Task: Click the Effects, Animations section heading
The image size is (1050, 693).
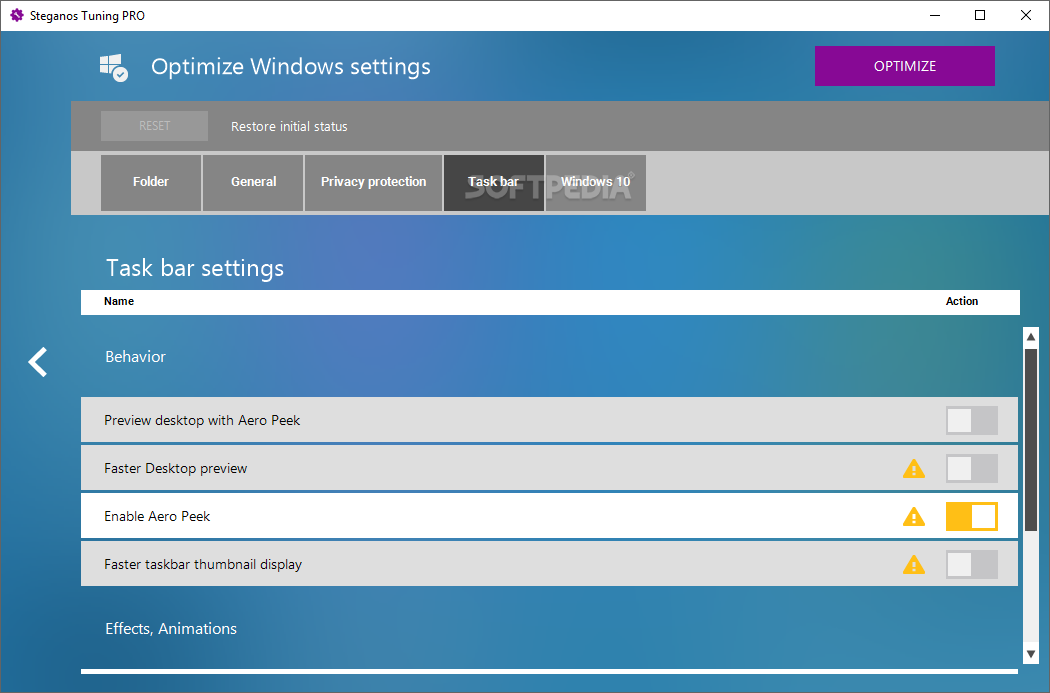Action: [x=171, y=629]
